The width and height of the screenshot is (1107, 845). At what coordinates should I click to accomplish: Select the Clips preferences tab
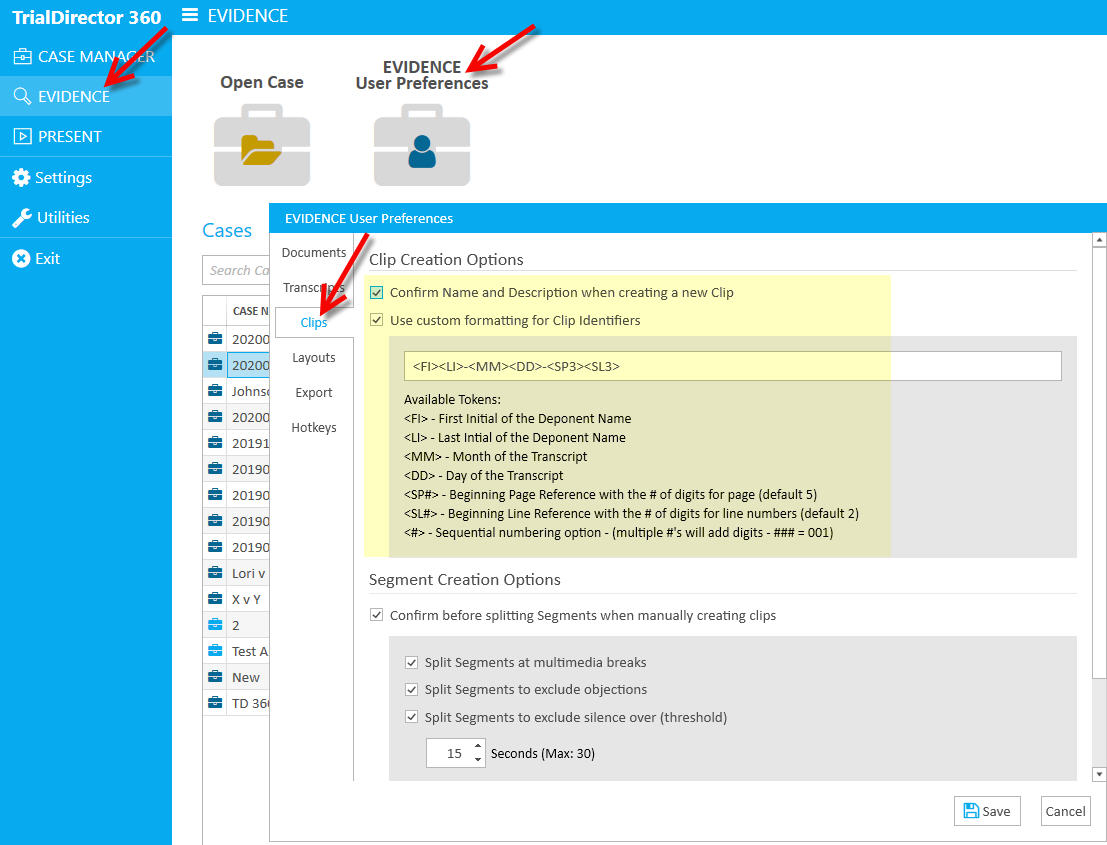(x=313, y=323)
